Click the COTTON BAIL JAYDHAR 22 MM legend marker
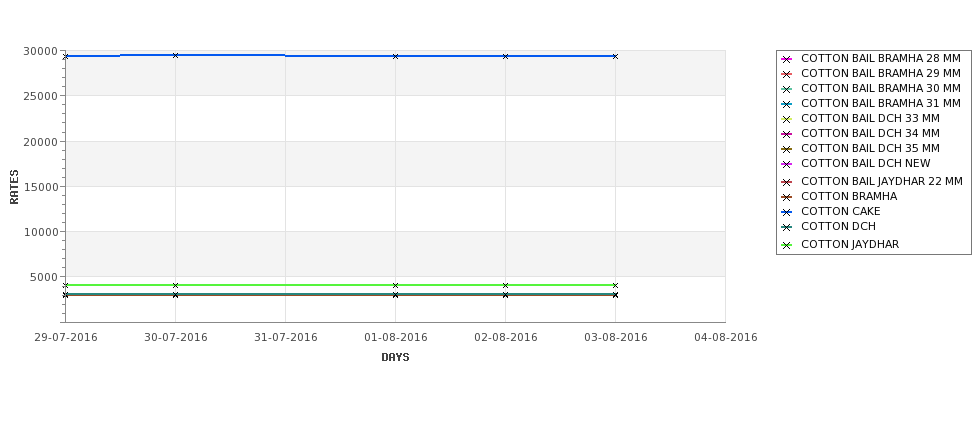975x429 pixels. [x=787, y=182]
